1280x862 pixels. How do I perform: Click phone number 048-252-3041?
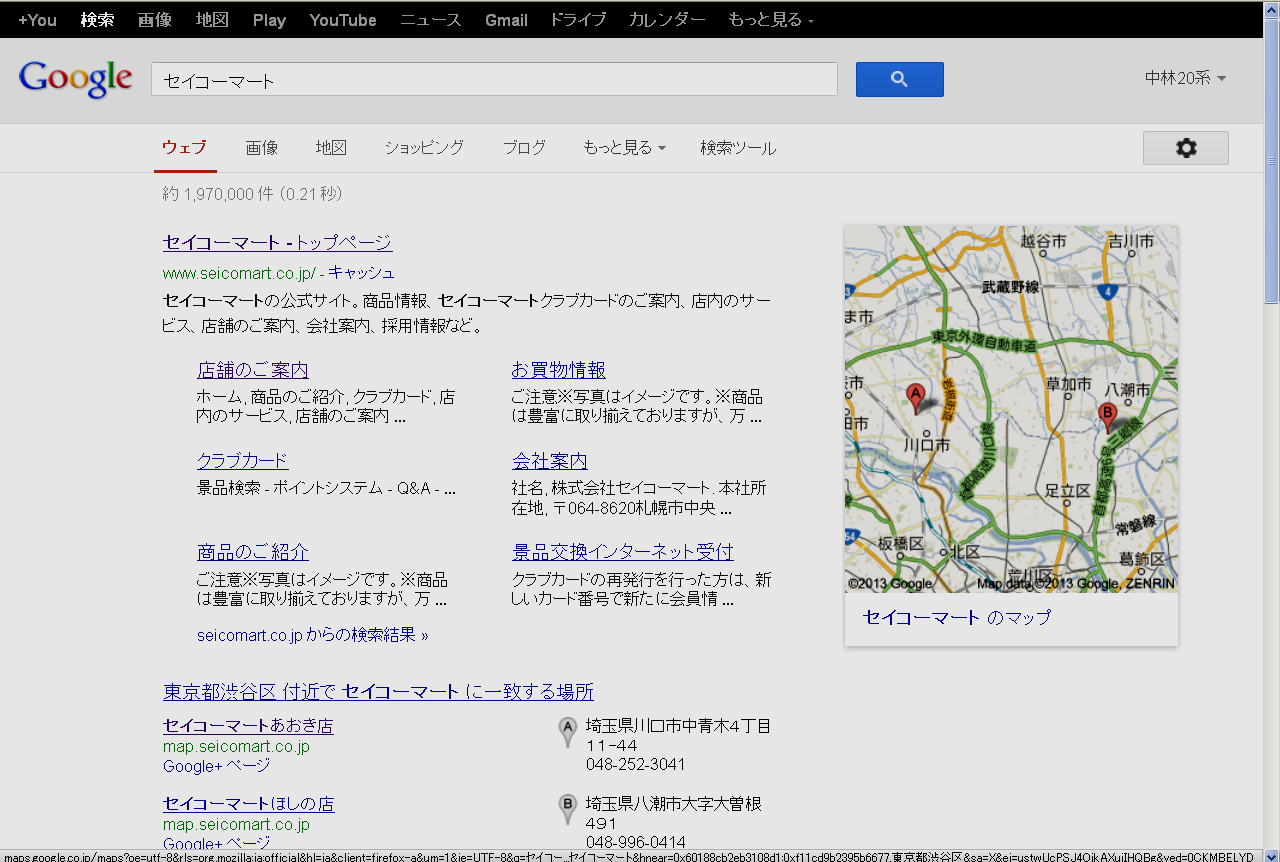pyautogui.click(x=636, y=765)
